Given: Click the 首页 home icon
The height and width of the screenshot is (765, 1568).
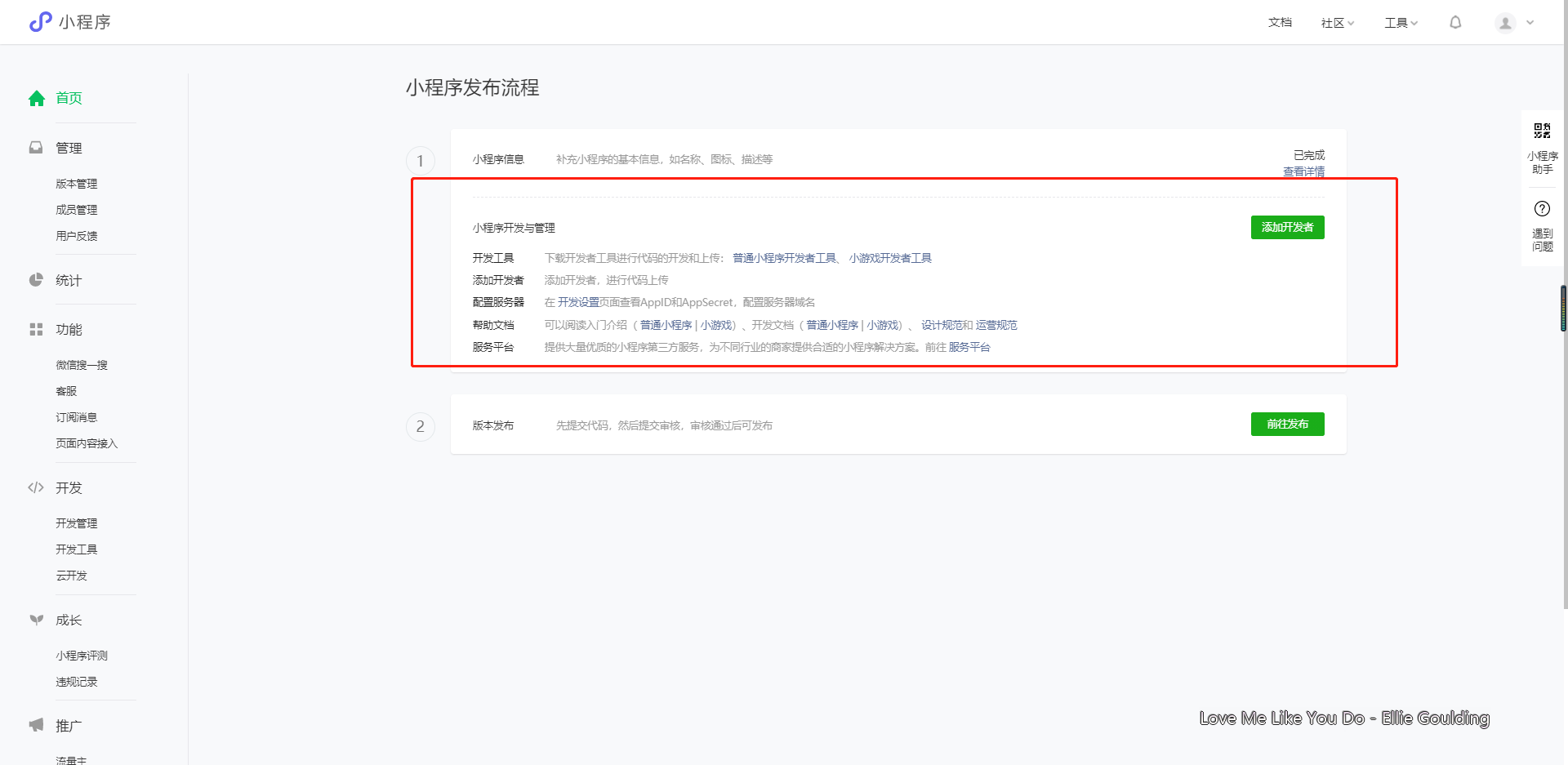Looking at the screenshot, I should point(37,99).
